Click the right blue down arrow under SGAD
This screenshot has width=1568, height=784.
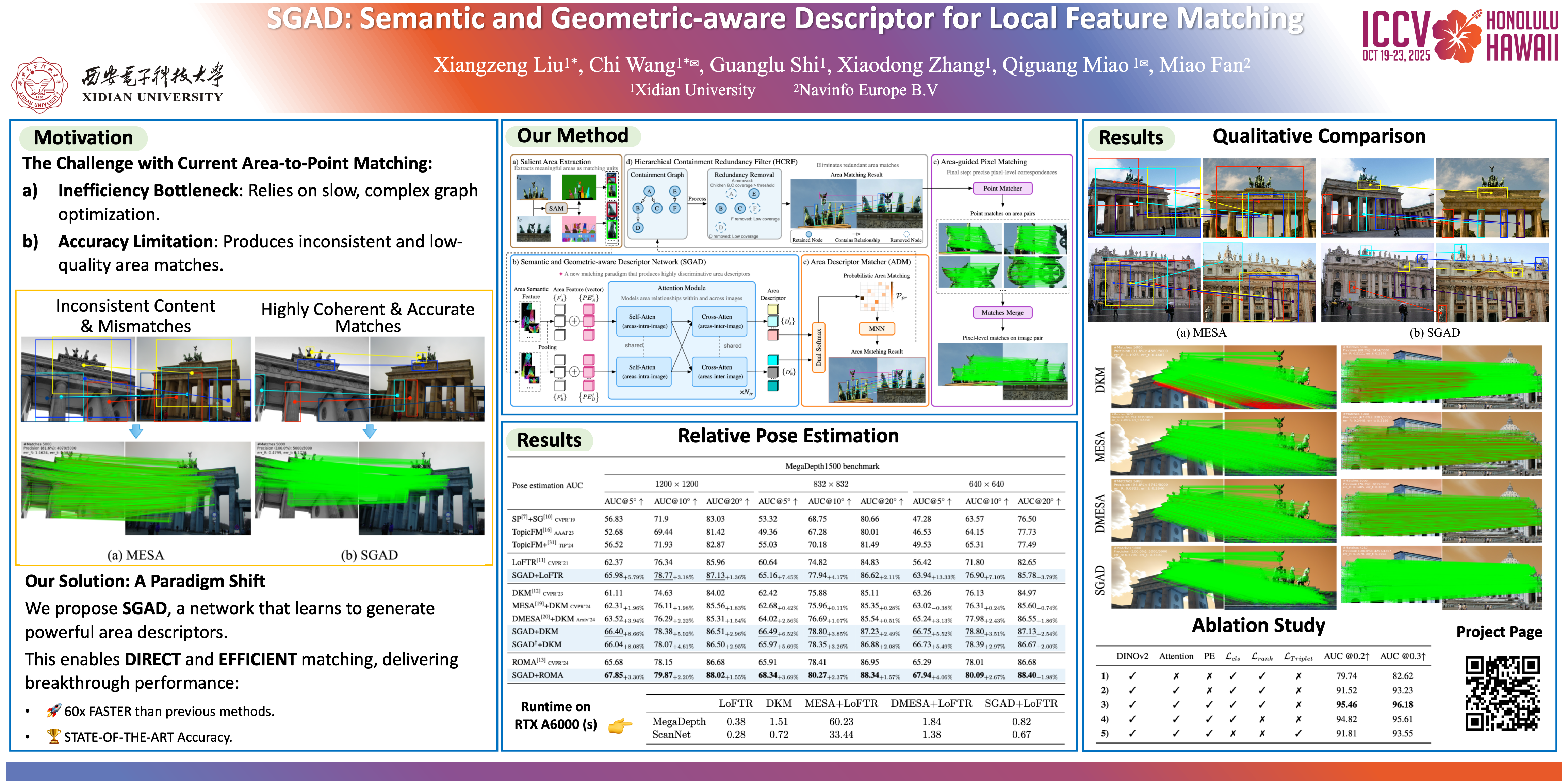[x=370, y=431]
